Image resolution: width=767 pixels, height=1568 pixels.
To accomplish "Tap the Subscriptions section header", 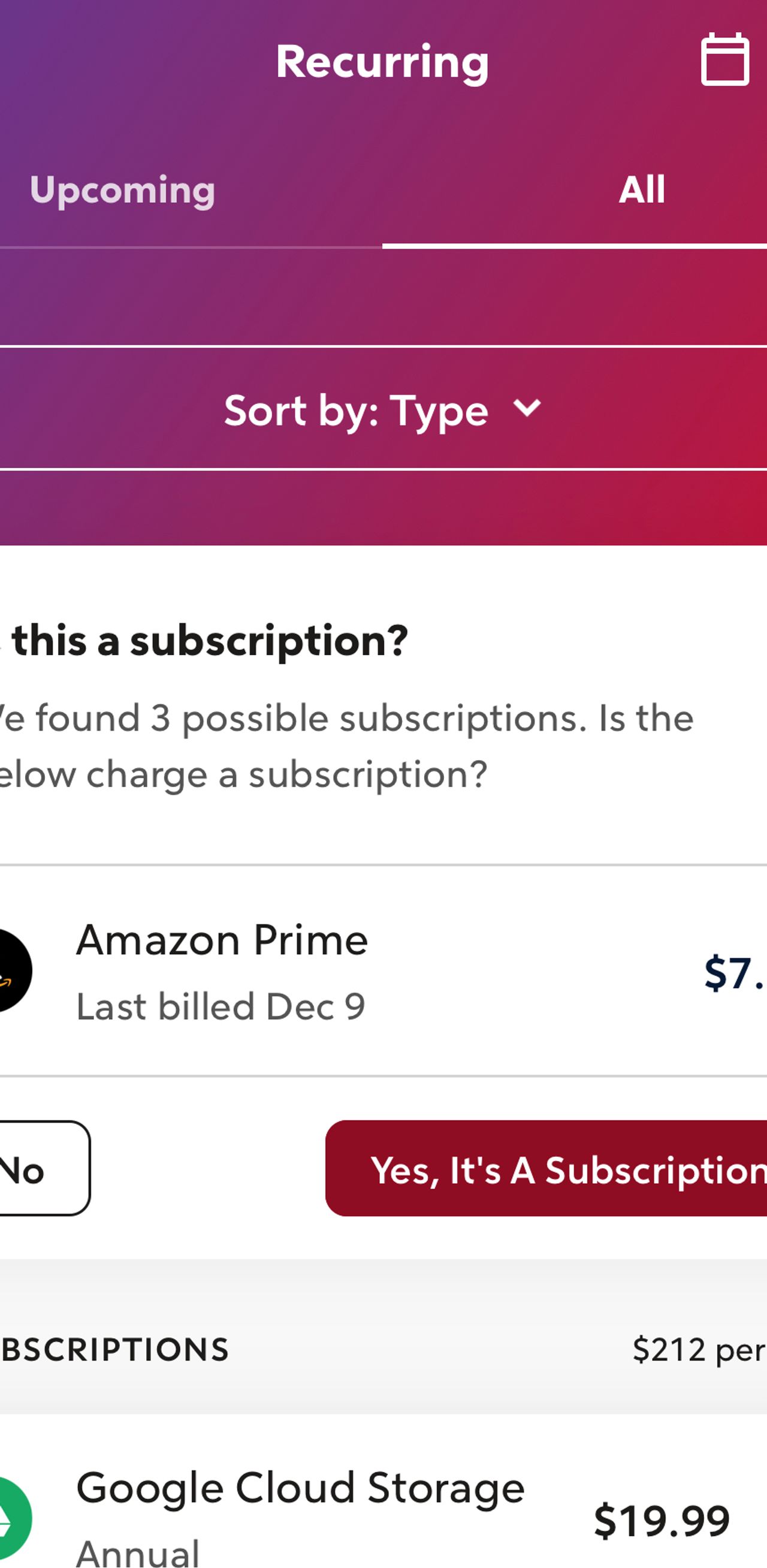I will (x=114, y=1349).
